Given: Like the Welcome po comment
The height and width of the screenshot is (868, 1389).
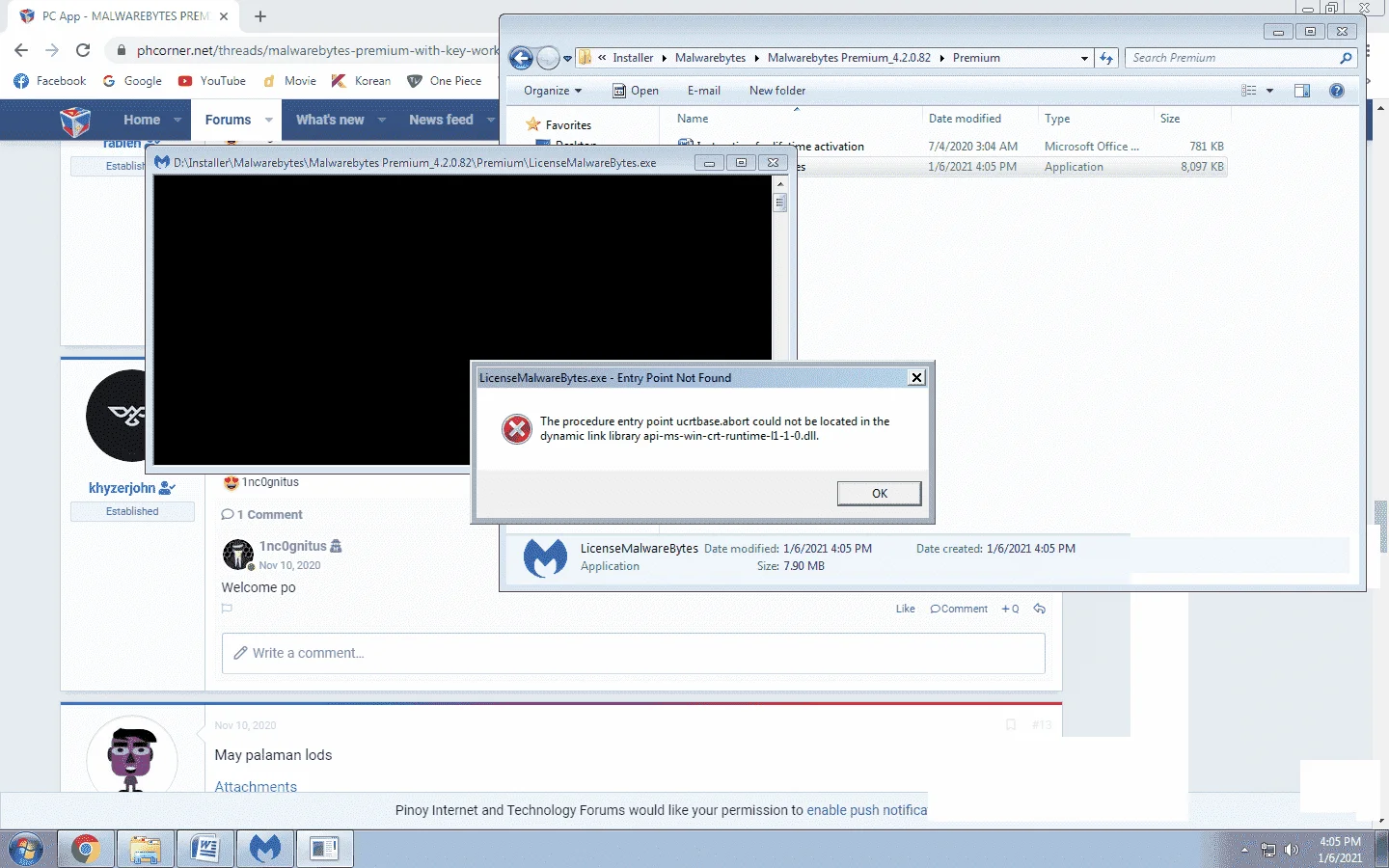Looking at the screenshot, I should click(x=905, y=609).
